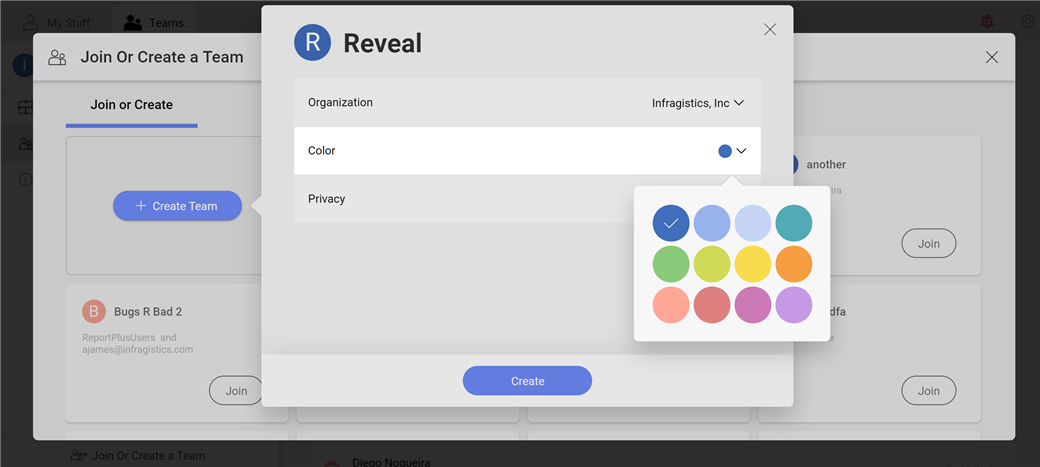Pick the green color swatch
The image size is (1040, 467).
point(671,264)
